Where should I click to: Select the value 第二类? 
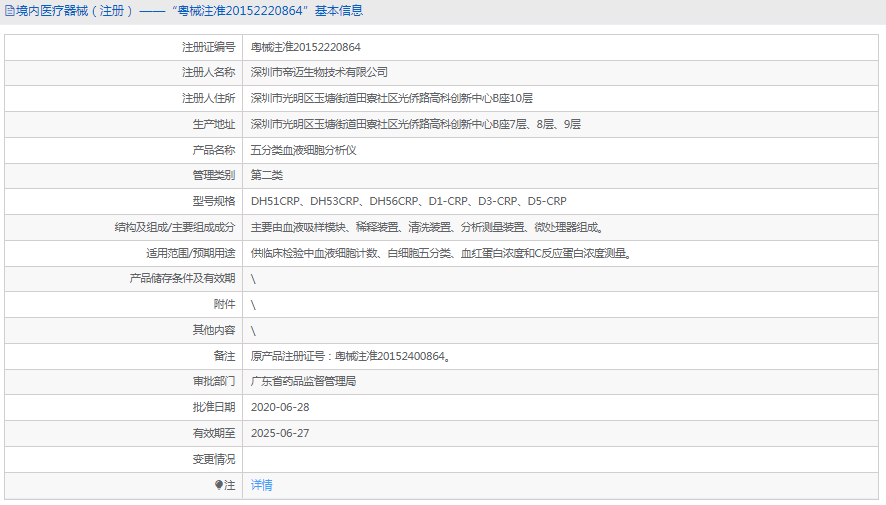click(x=267, y=175)
